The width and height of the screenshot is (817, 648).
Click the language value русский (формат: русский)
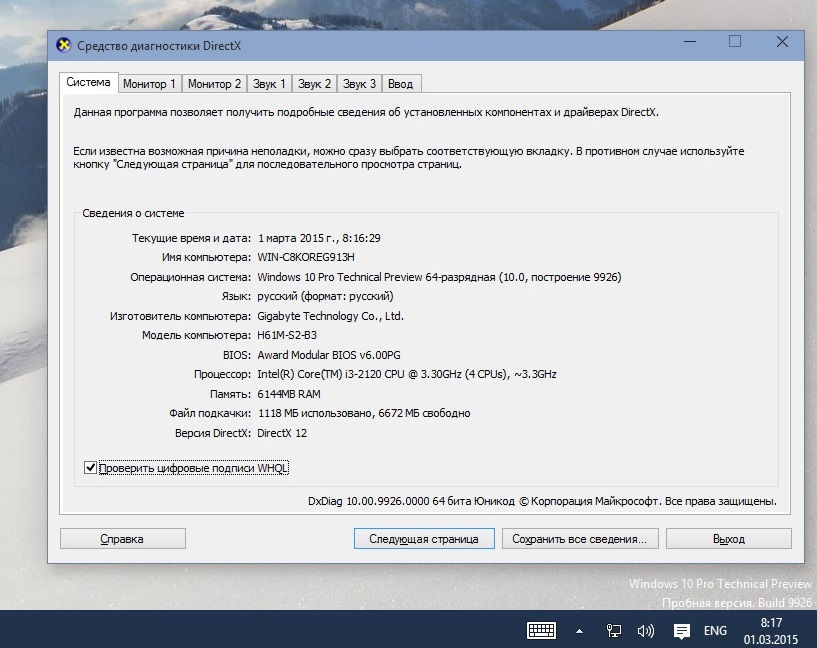coord(325,296)
